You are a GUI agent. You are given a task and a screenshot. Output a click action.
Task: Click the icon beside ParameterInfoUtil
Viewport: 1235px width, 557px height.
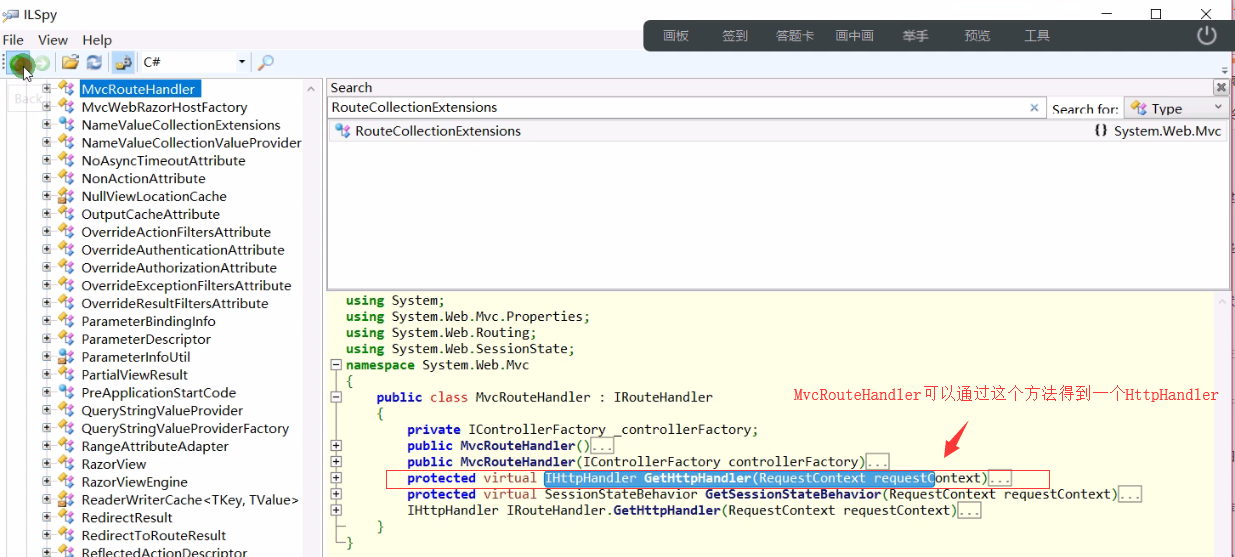[66, 357]
